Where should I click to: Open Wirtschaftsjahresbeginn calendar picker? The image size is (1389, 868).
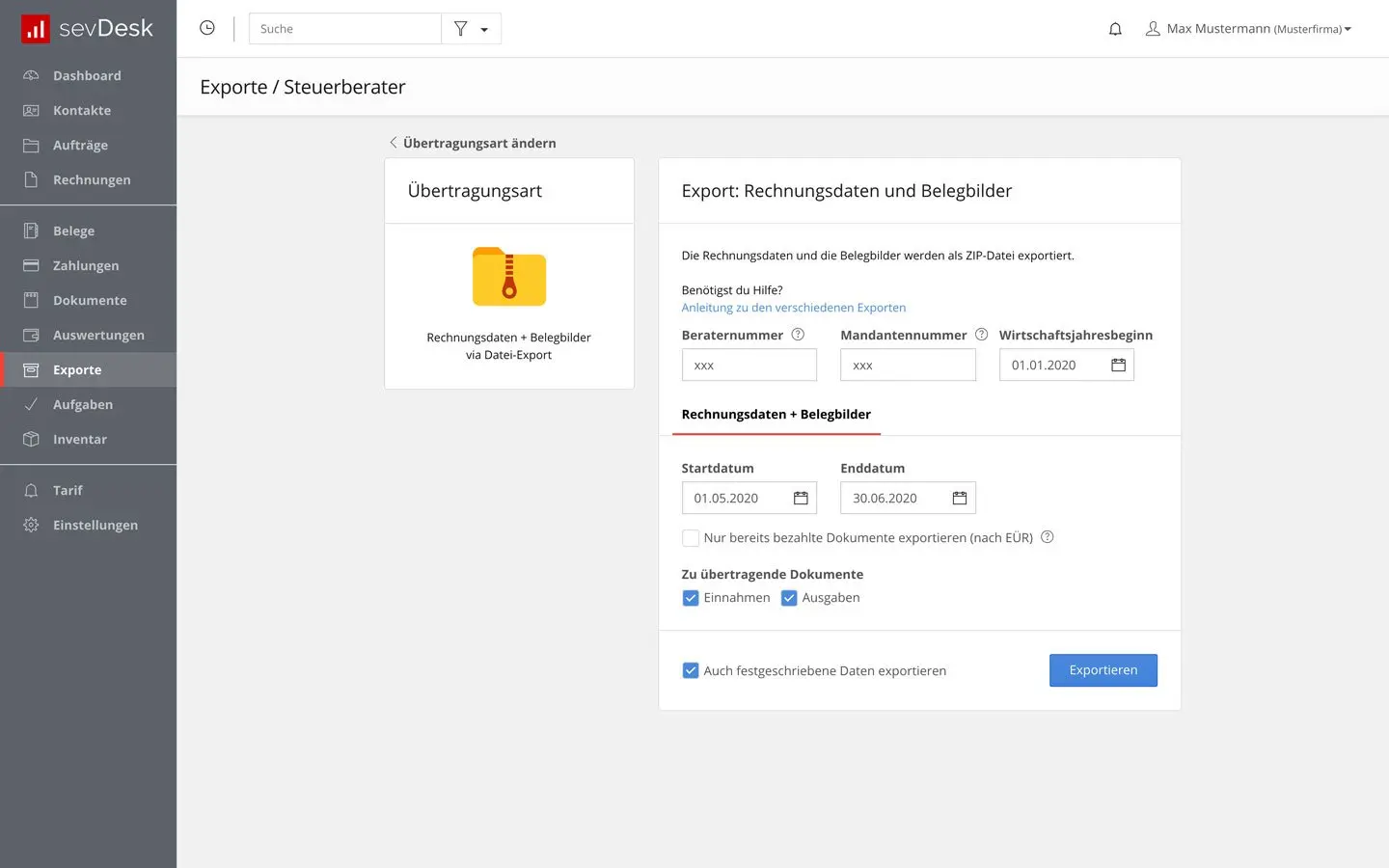point(1118,366)
